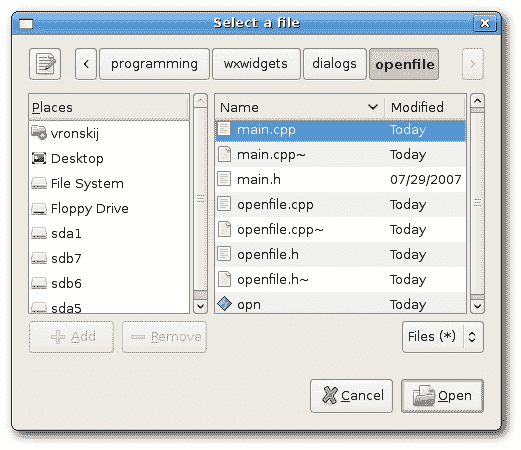Click the opn executable diamond icon
This screenshot has height=450, width=521.
point(224,304)
